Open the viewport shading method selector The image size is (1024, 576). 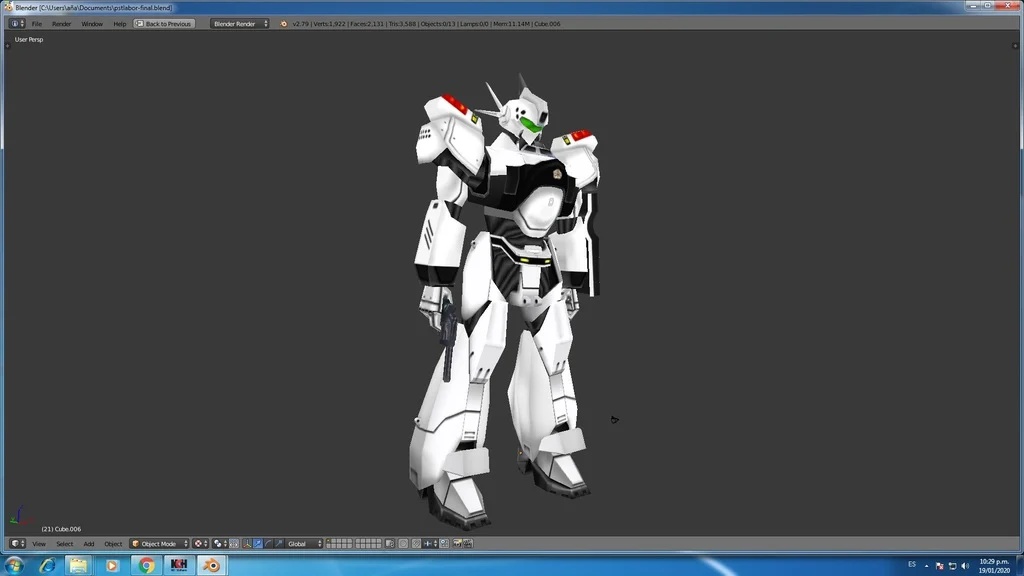200,543
